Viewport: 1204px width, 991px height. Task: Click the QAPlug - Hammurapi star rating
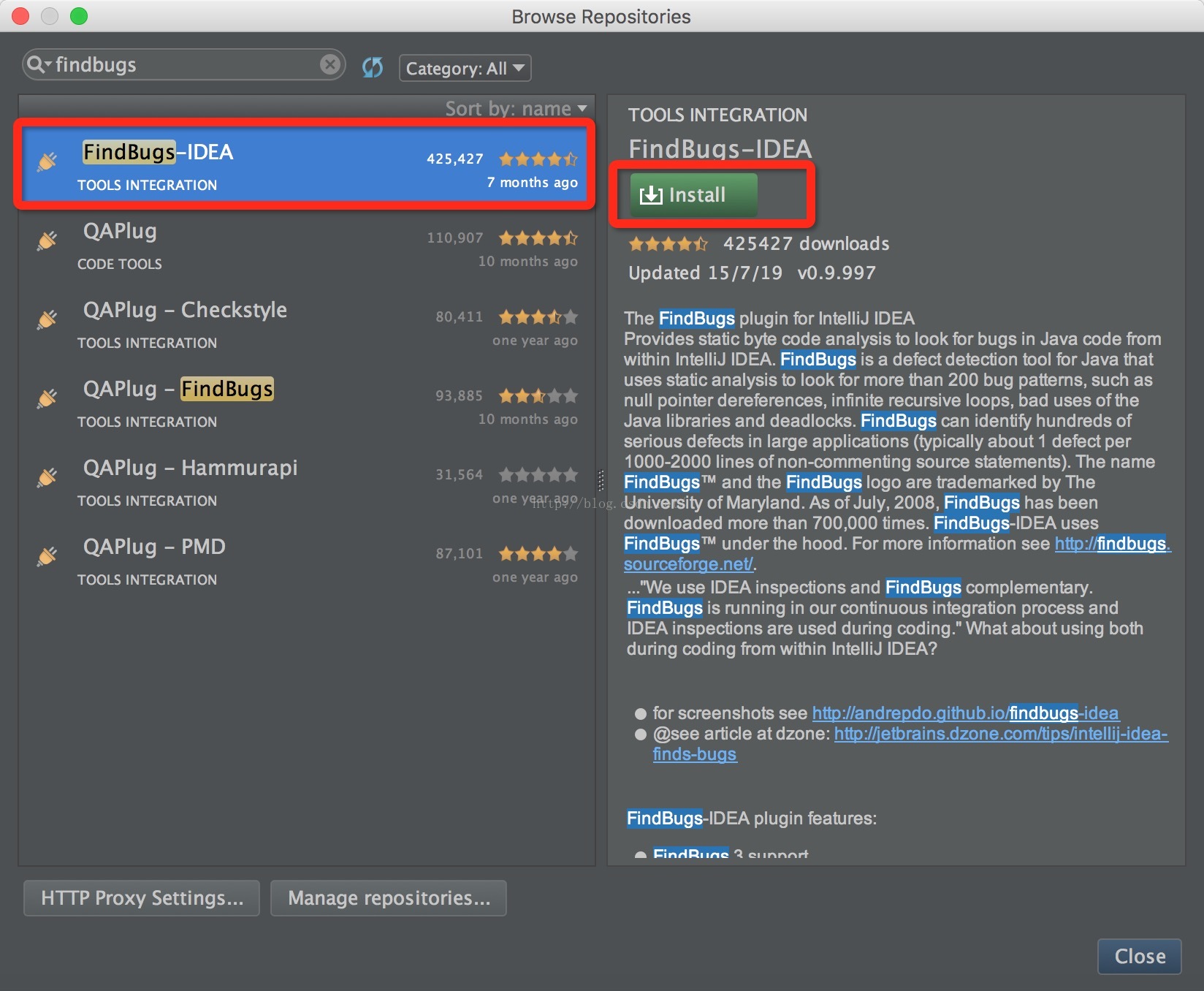[x=538, y=474]
